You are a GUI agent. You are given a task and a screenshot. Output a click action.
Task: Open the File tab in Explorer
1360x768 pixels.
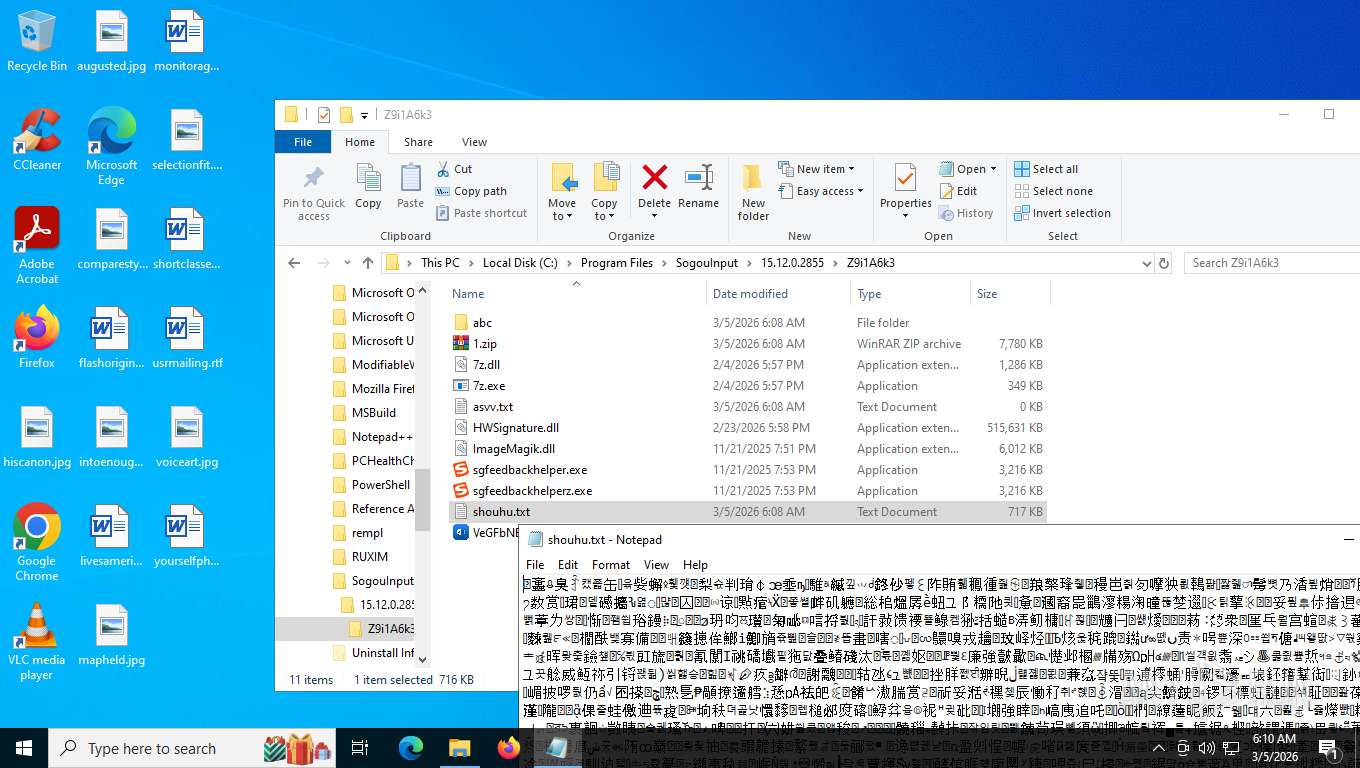[303, 142]
